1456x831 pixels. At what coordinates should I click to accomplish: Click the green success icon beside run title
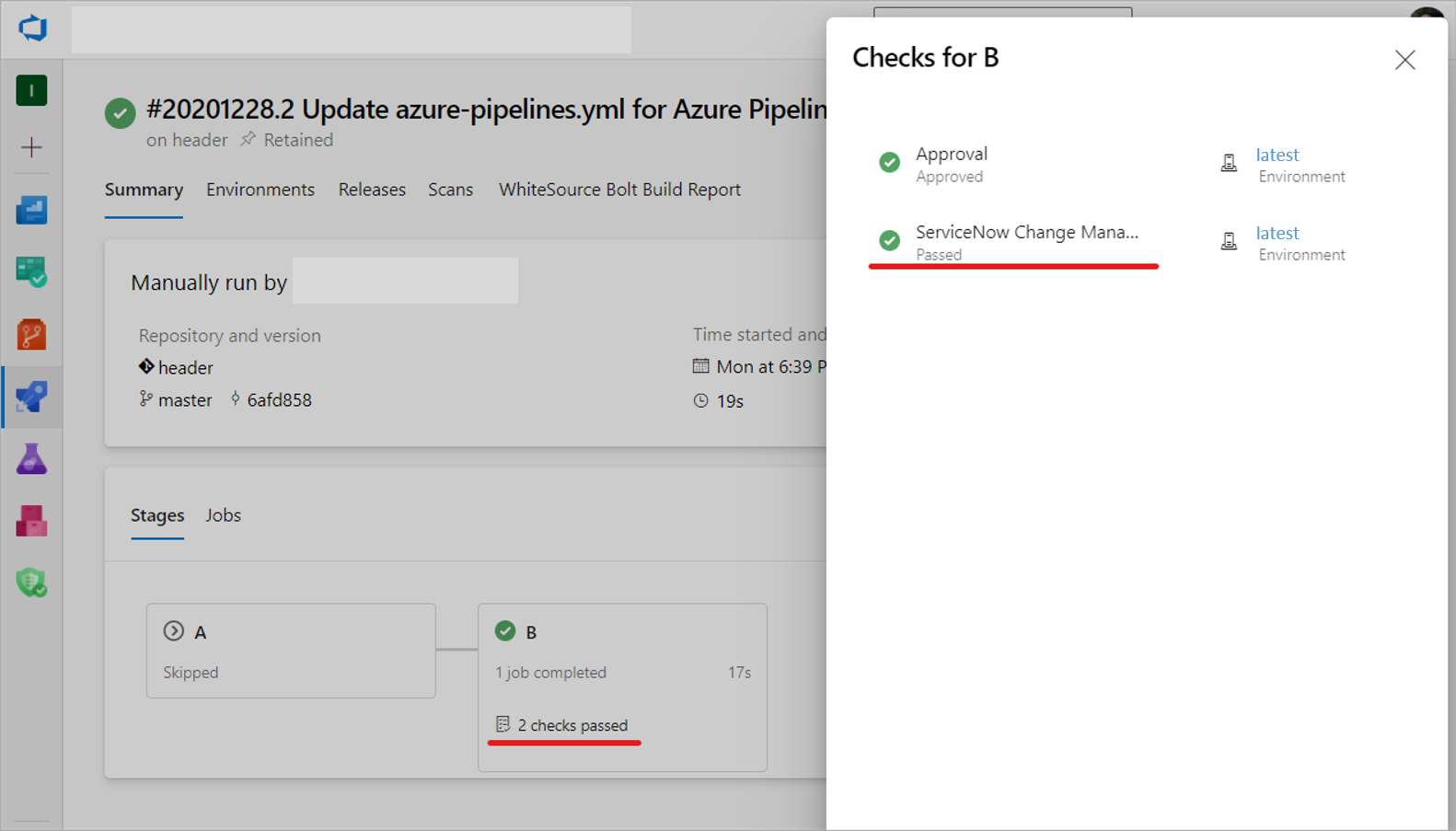pos(120,112)
